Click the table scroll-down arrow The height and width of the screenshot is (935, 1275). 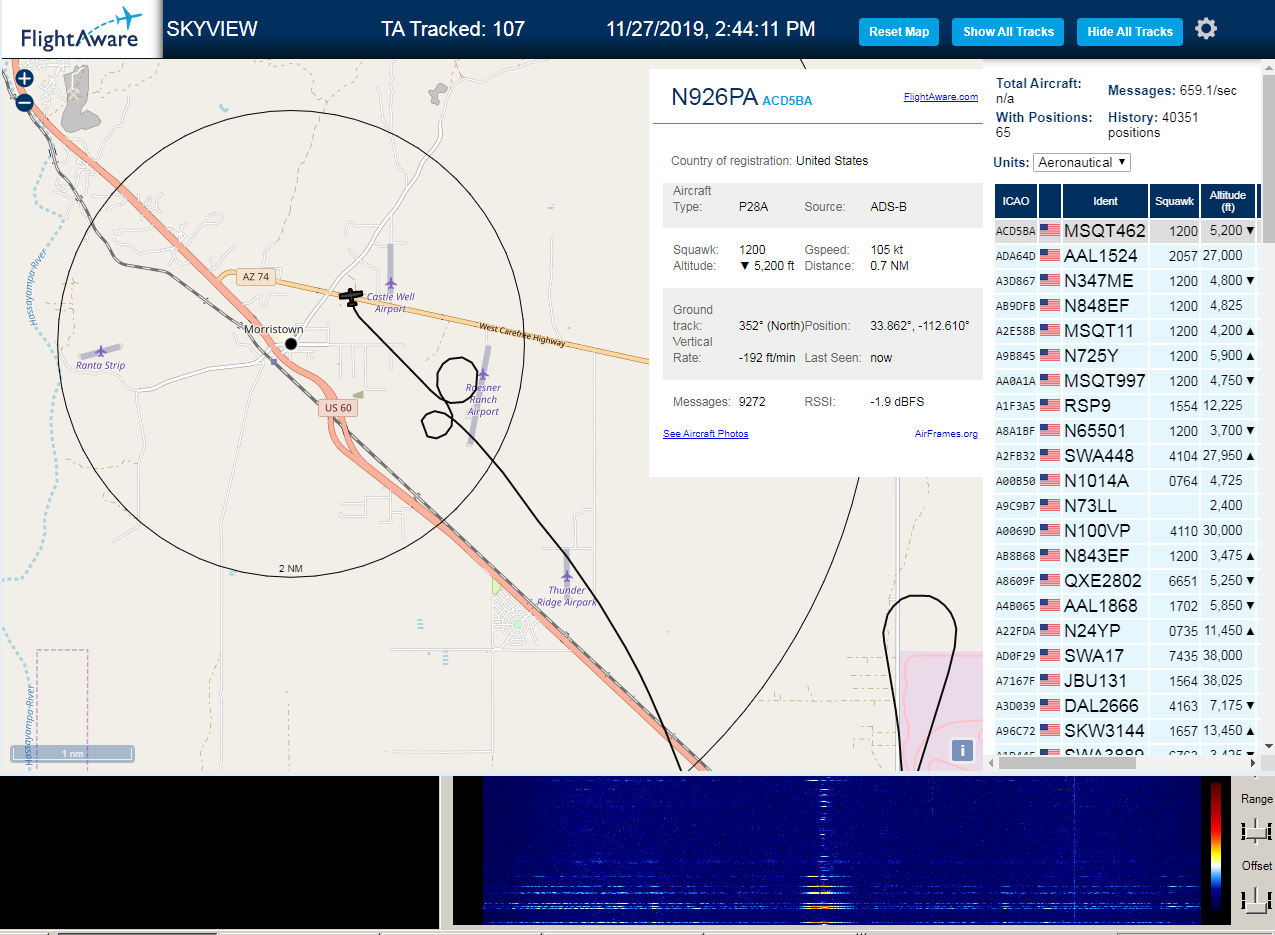pos(1268,747)
